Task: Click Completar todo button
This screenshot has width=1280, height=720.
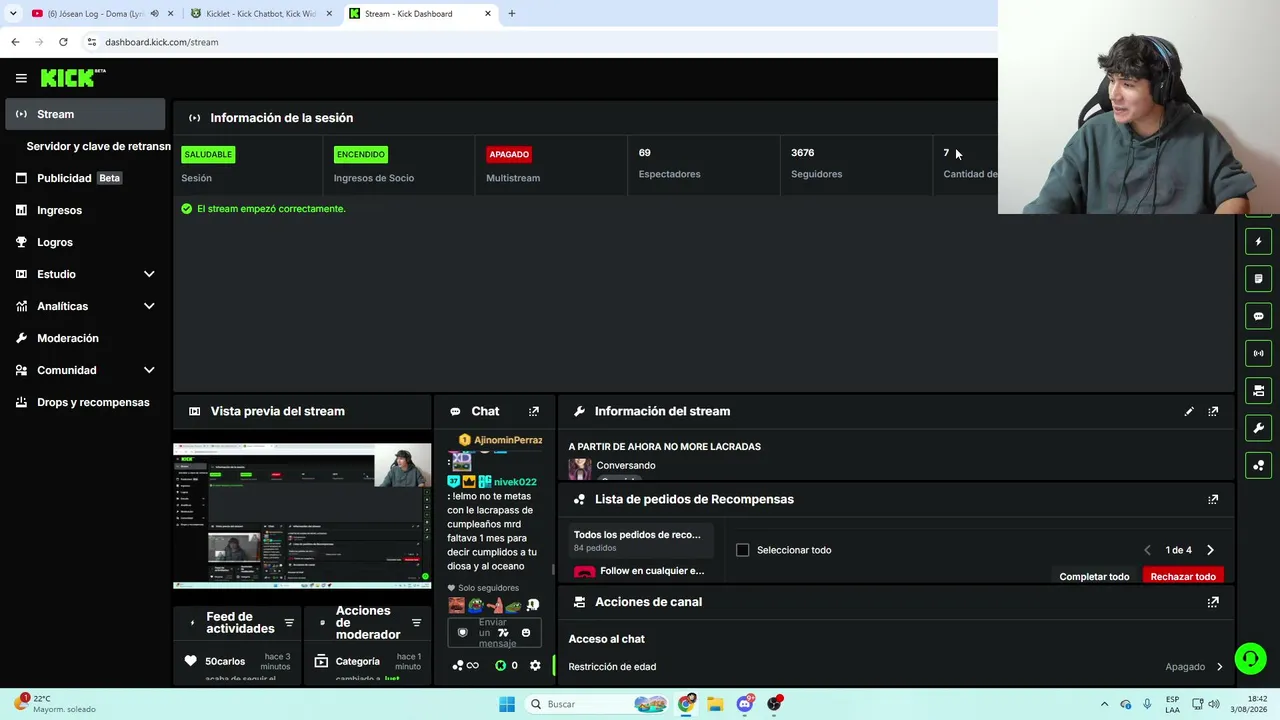Action: 1094,576
